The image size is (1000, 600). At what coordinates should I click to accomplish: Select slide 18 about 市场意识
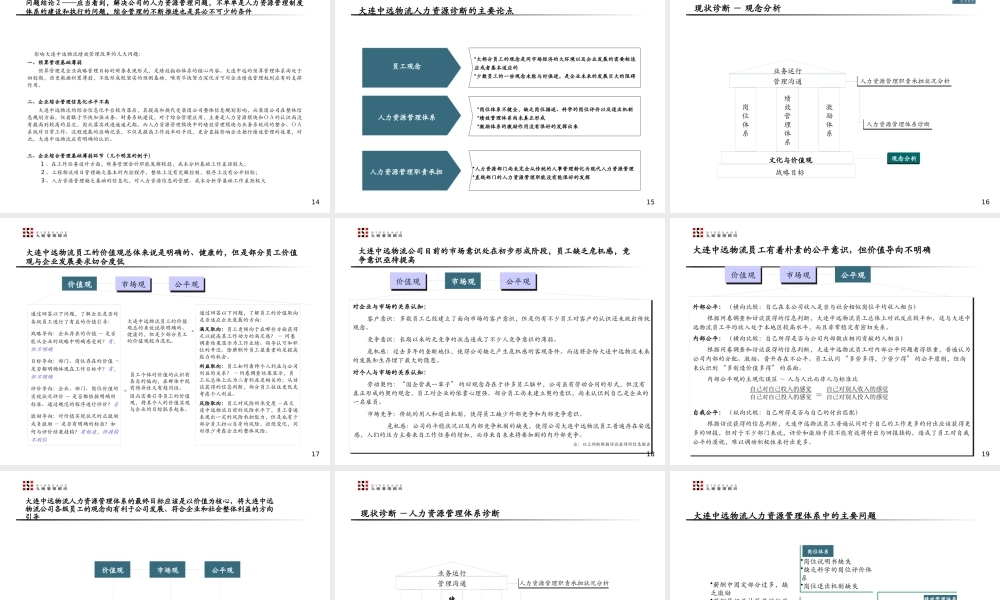point(500,341)
